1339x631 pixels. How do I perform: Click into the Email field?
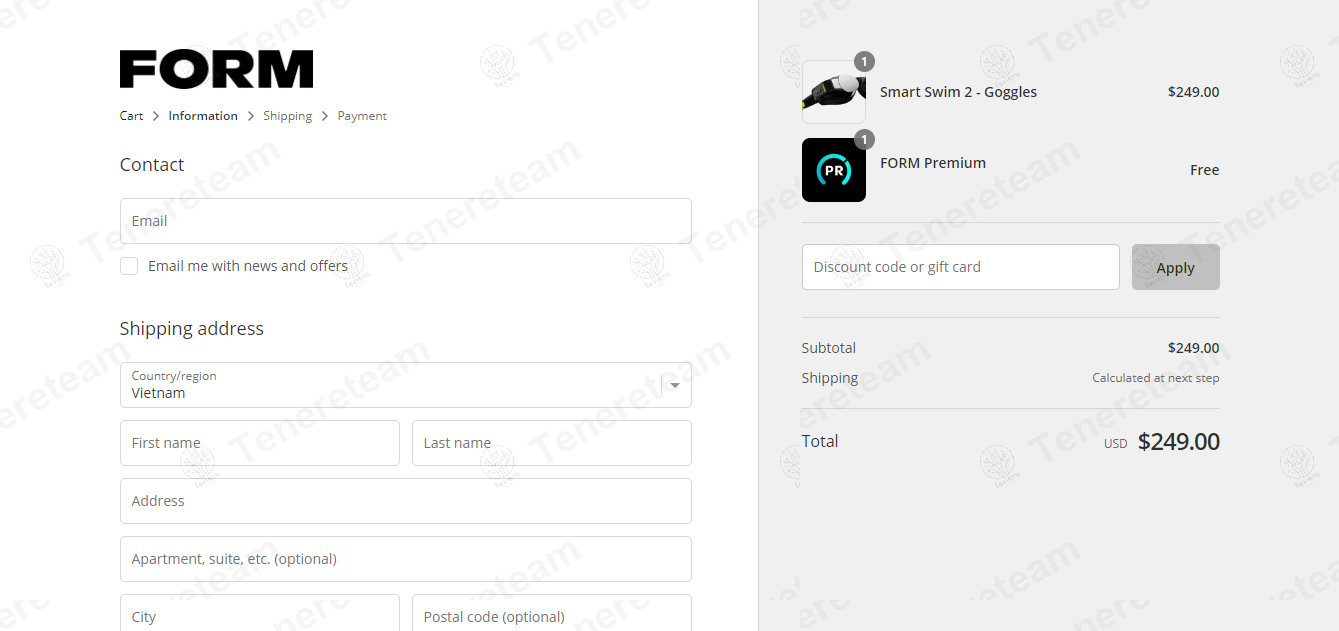pyautogui.click(x=405, y=221)
